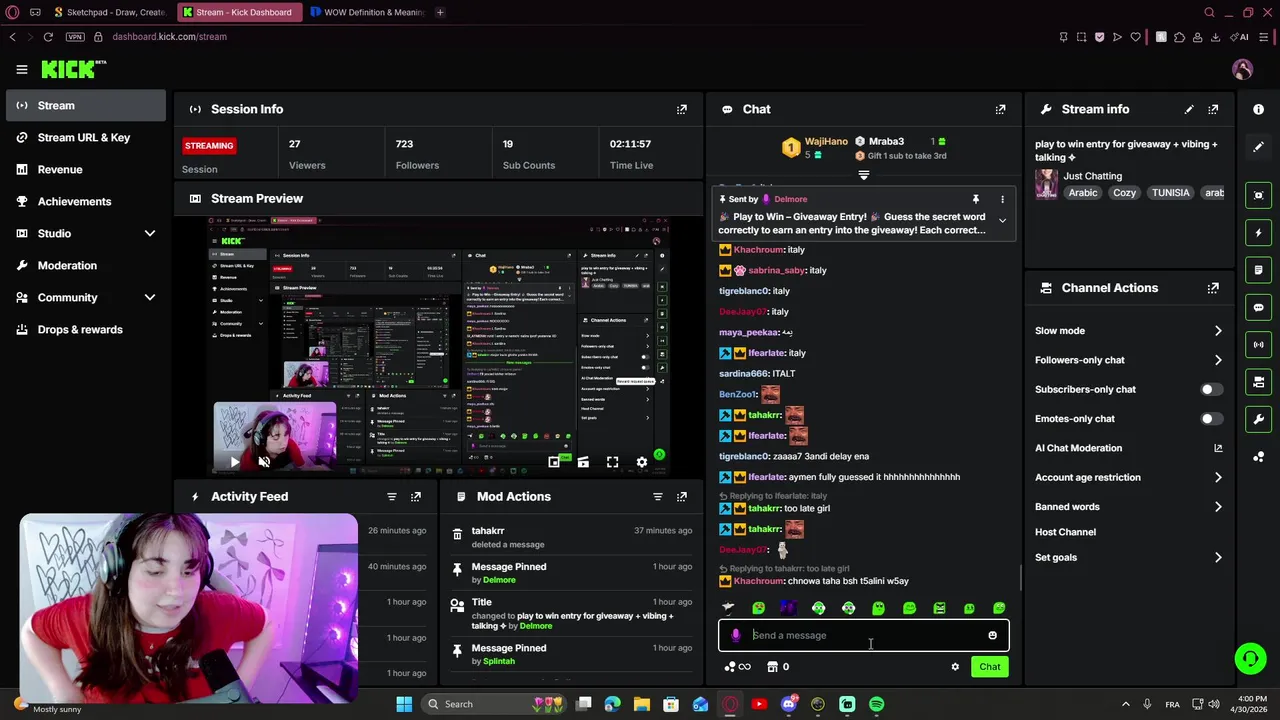The image size is (1280, 720).
Task: Toggle activity feed lightning widget in right rail
Action: tap(1259, 233)
